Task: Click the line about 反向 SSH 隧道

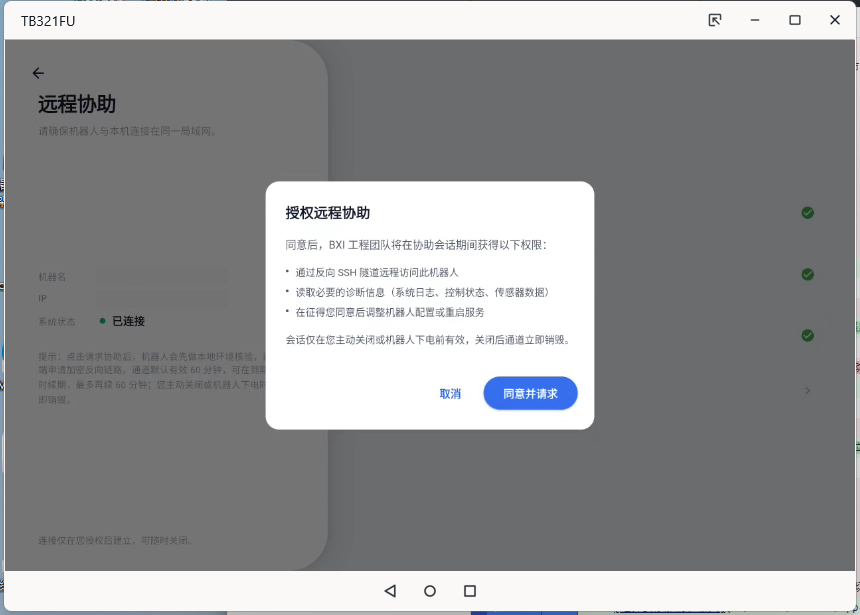Action: [x=377, y=272]
